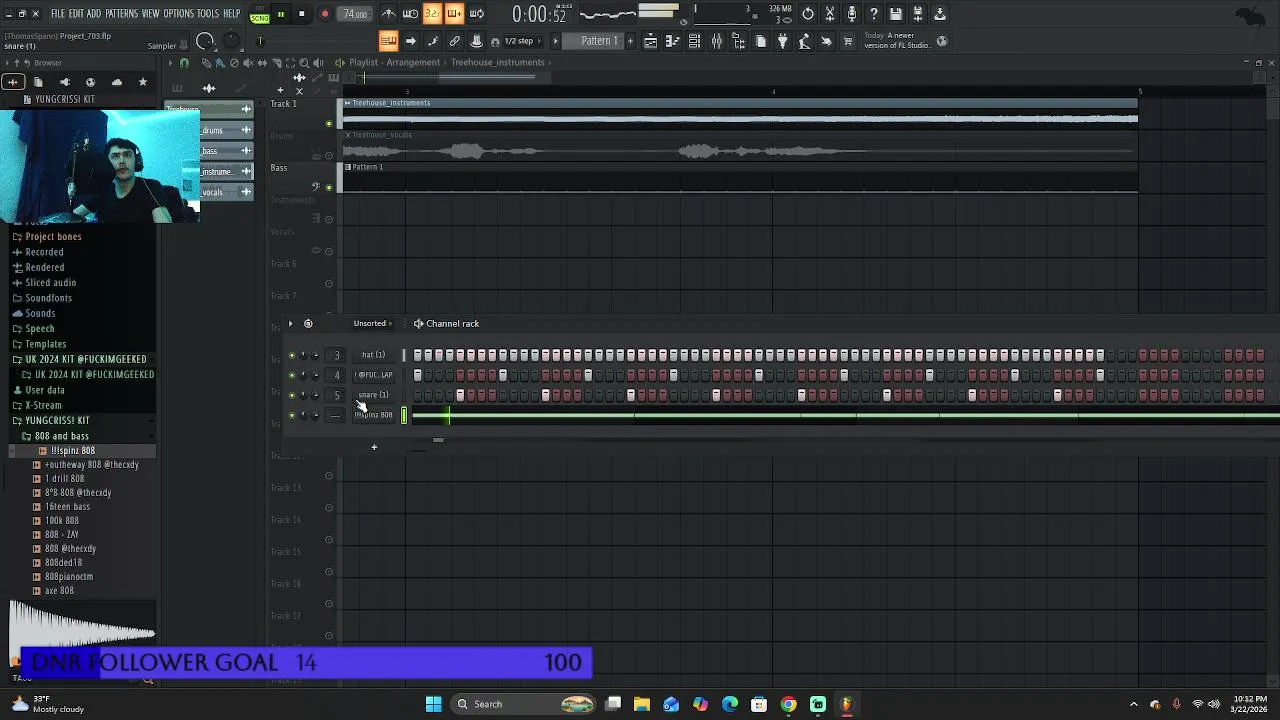Click the auto-scroll arrow icon
Image resolution: width=1280 pixels, height=720 pixels.
411,41
